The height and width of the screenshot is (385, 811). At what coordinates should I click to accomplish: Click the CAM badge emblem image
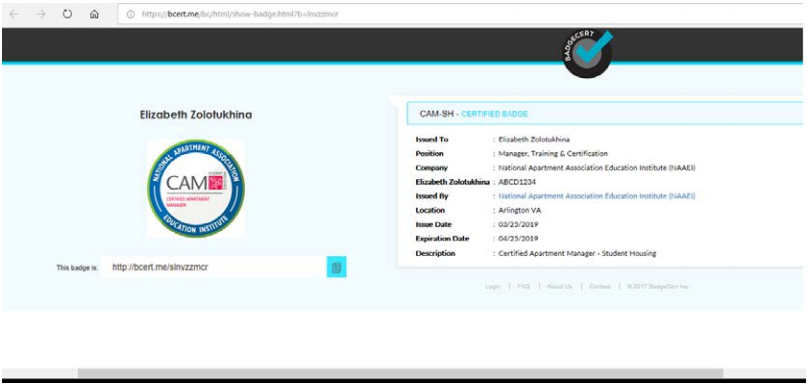click(196, 188)
